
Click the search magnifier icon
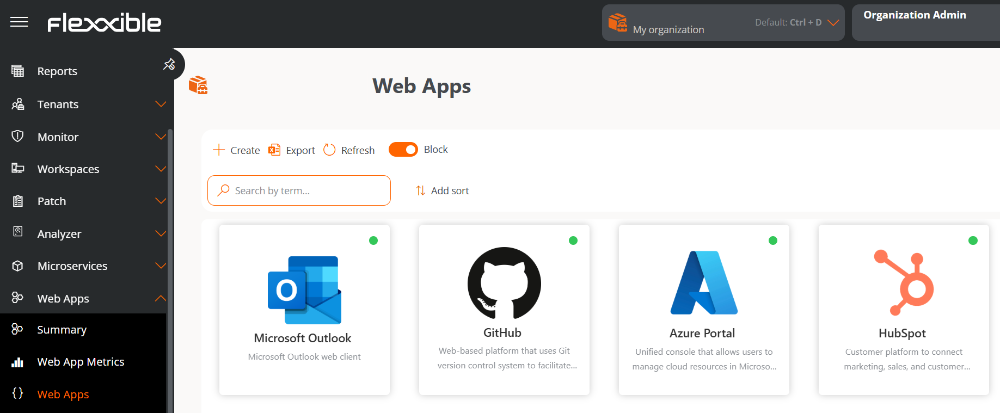coord(223,190)
